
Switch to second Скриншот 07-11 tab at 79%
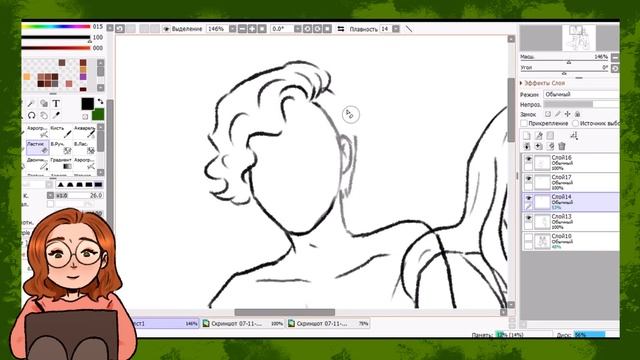click(328, 323)
